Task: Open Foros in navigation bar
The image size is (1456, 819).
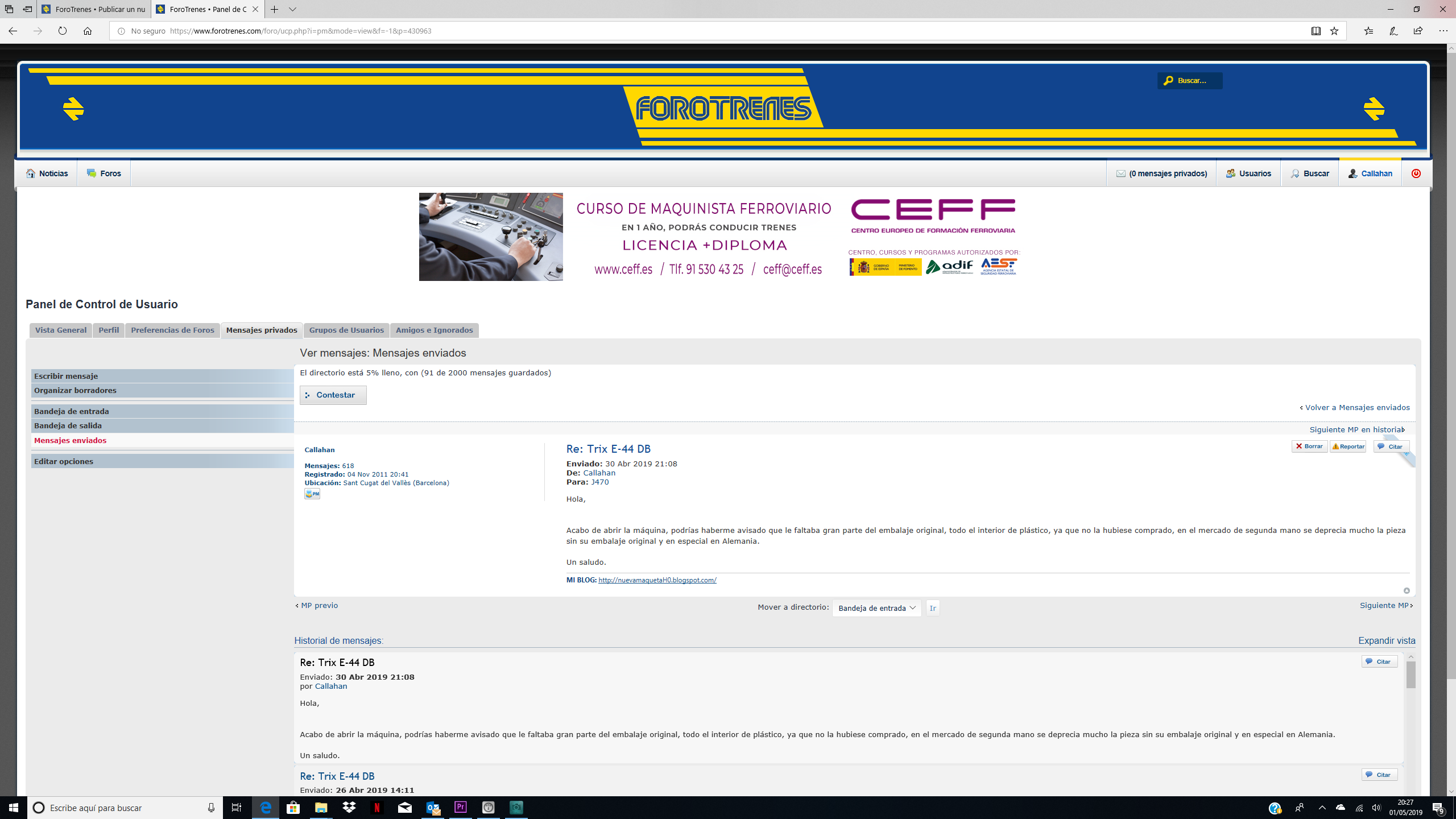Action: (104, 173)
